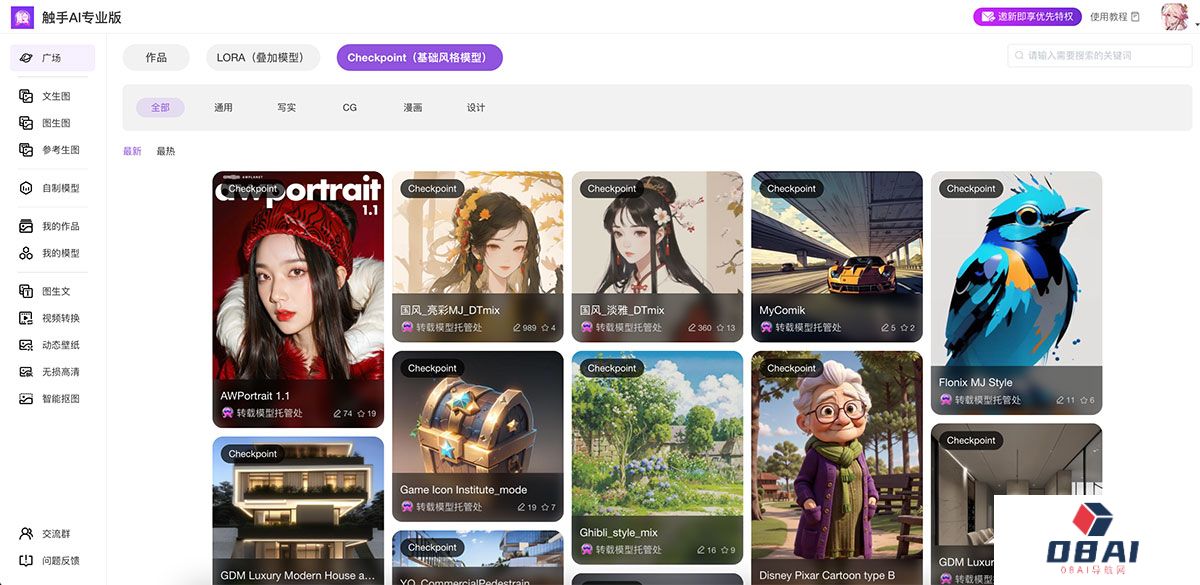Click the keyword search input field

coord(1098,56)
